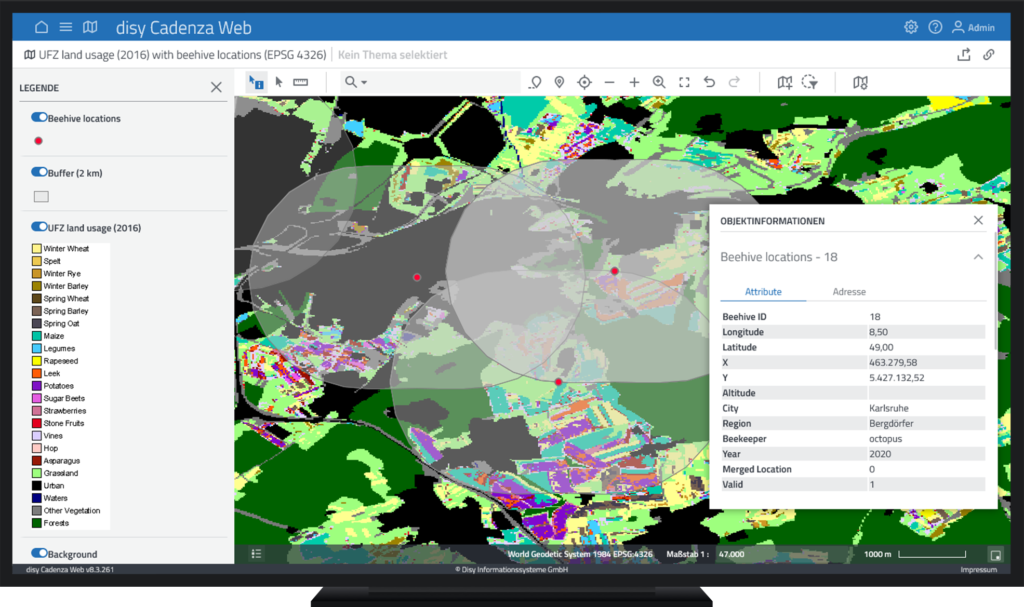Click the Rapeseed yellow legend swatch
This screenshot has height=607, width=1024.
(x=37, y=361)
